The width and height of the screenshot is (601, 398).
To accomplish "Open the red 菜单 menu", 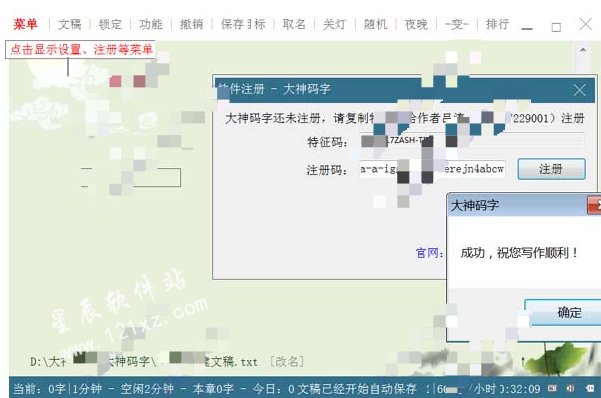I will [25, 24].
